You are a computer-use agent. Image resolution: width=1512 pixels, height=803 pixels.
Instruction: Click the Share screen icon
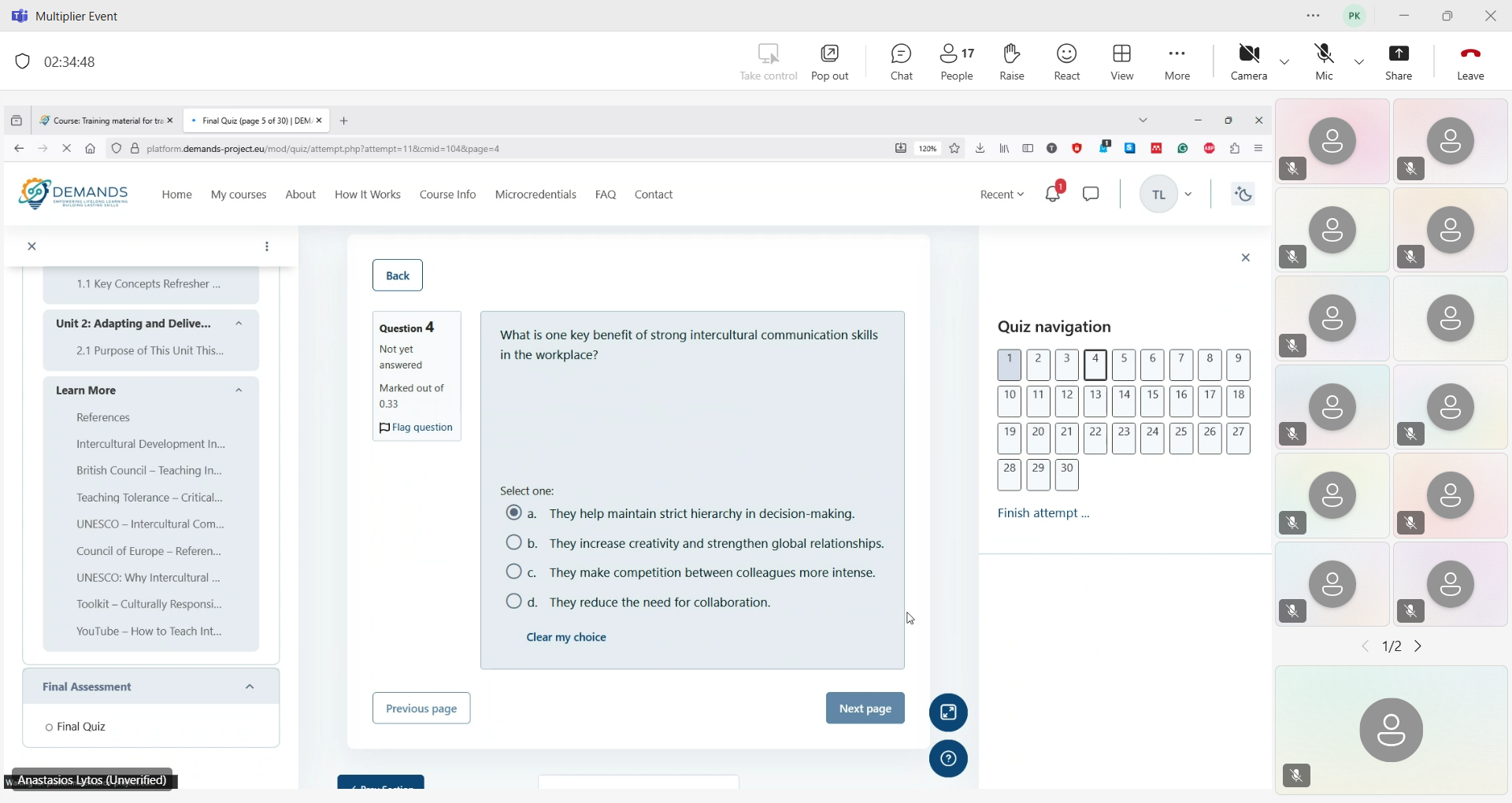pos(1399,62)
